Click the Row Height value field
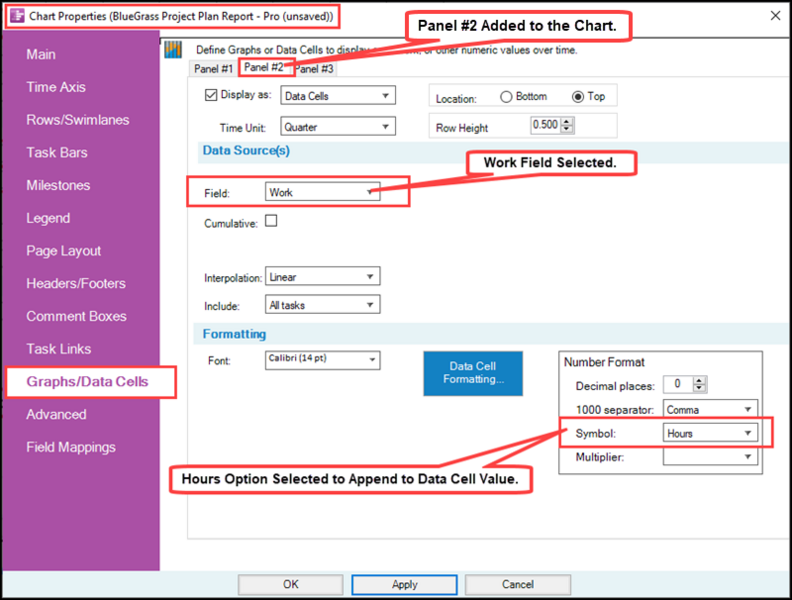The height and width of the screenshot is (600, 792). point(546,125)
